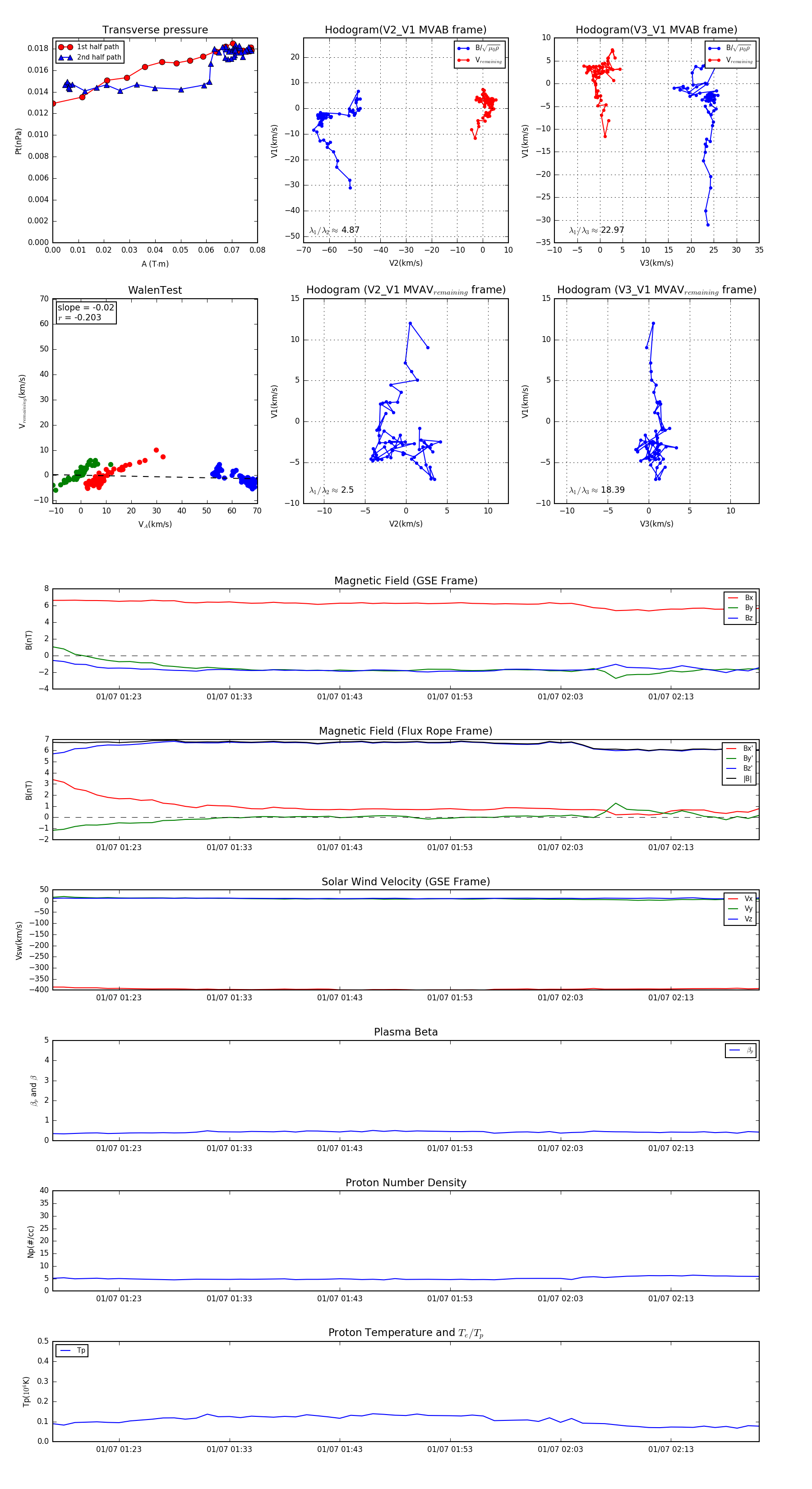
Task: Click 'Solar Wind Velocity (GSE Frame)' title
Action: (406, 882)
